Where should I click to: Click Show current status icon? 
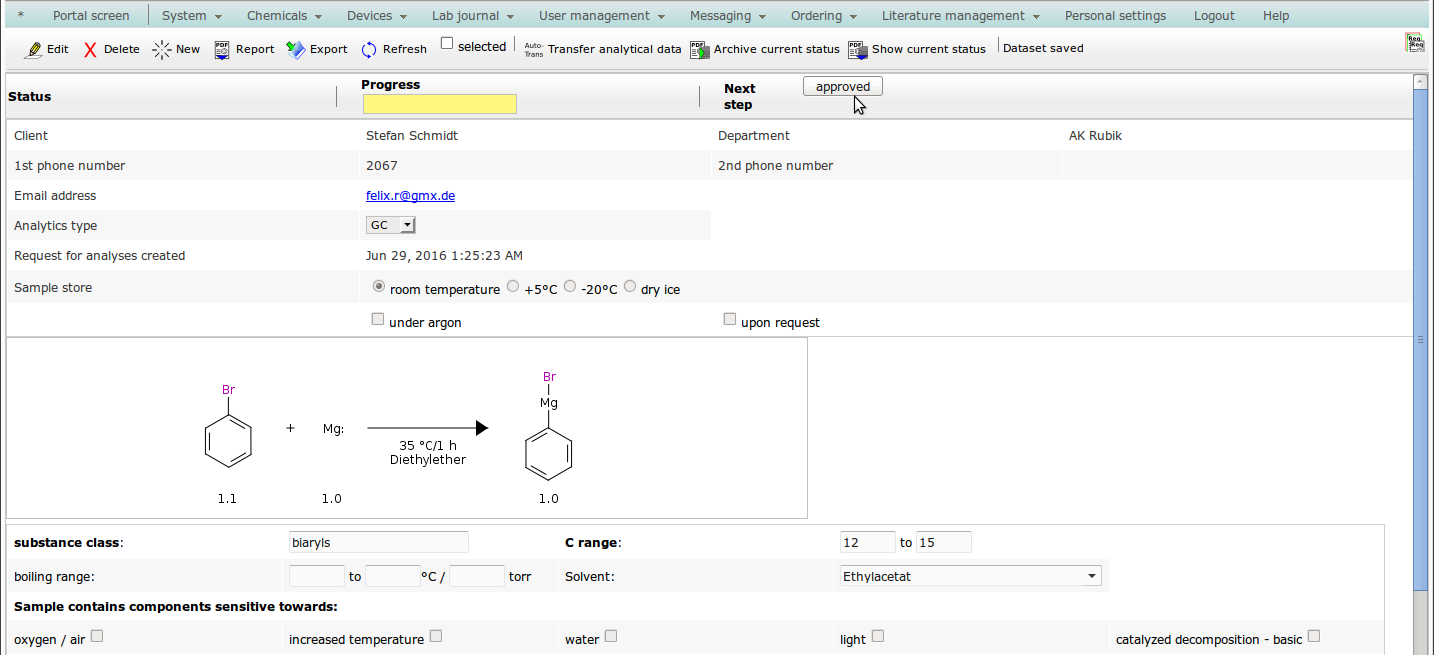click(857, 49)
